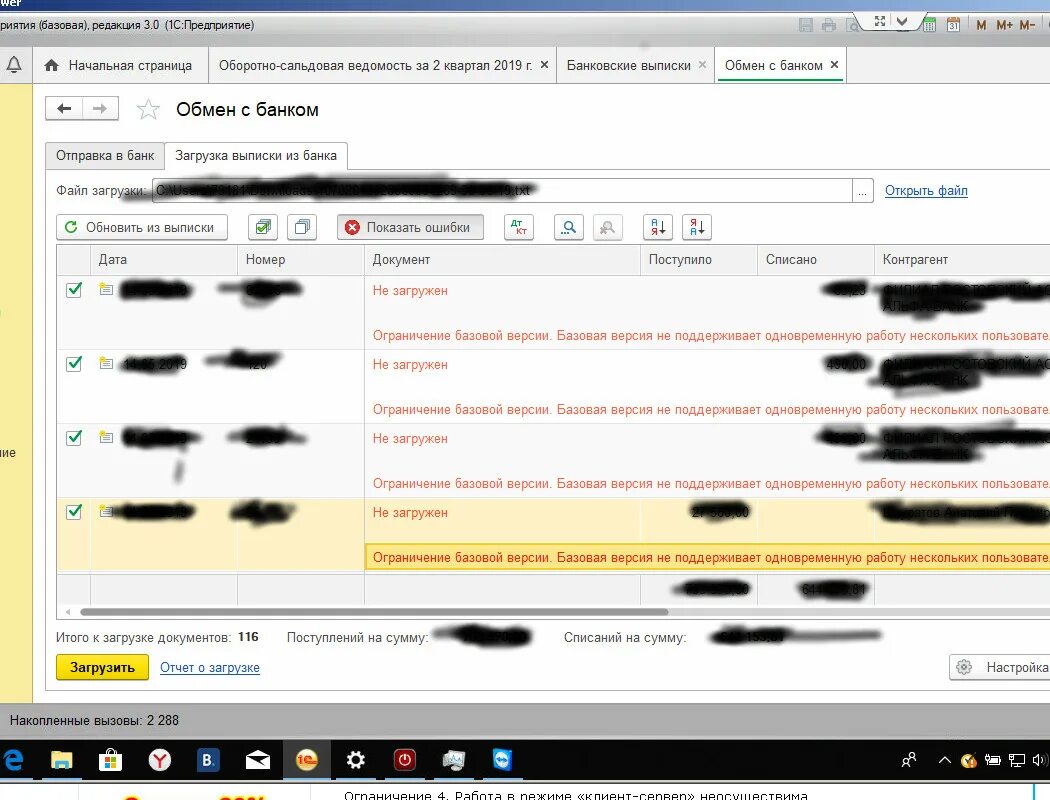Open the VK app from the taskbar

[x=208, y=760]
